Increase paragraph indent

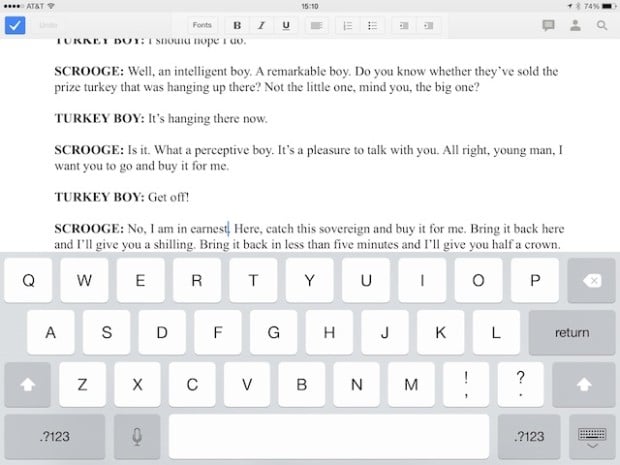(x=429, y=26)
